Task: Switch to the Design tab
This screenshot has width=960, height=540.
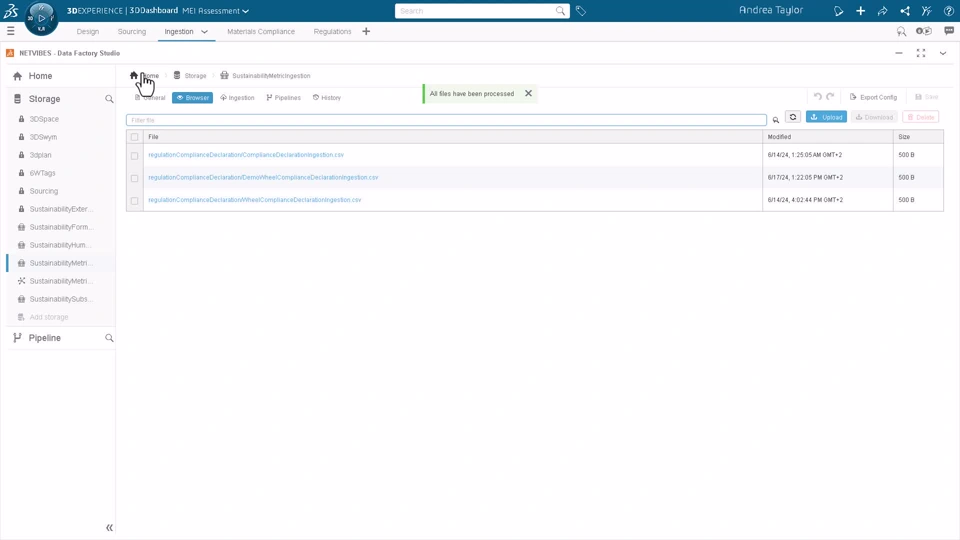Action: (x=88, y=31)
